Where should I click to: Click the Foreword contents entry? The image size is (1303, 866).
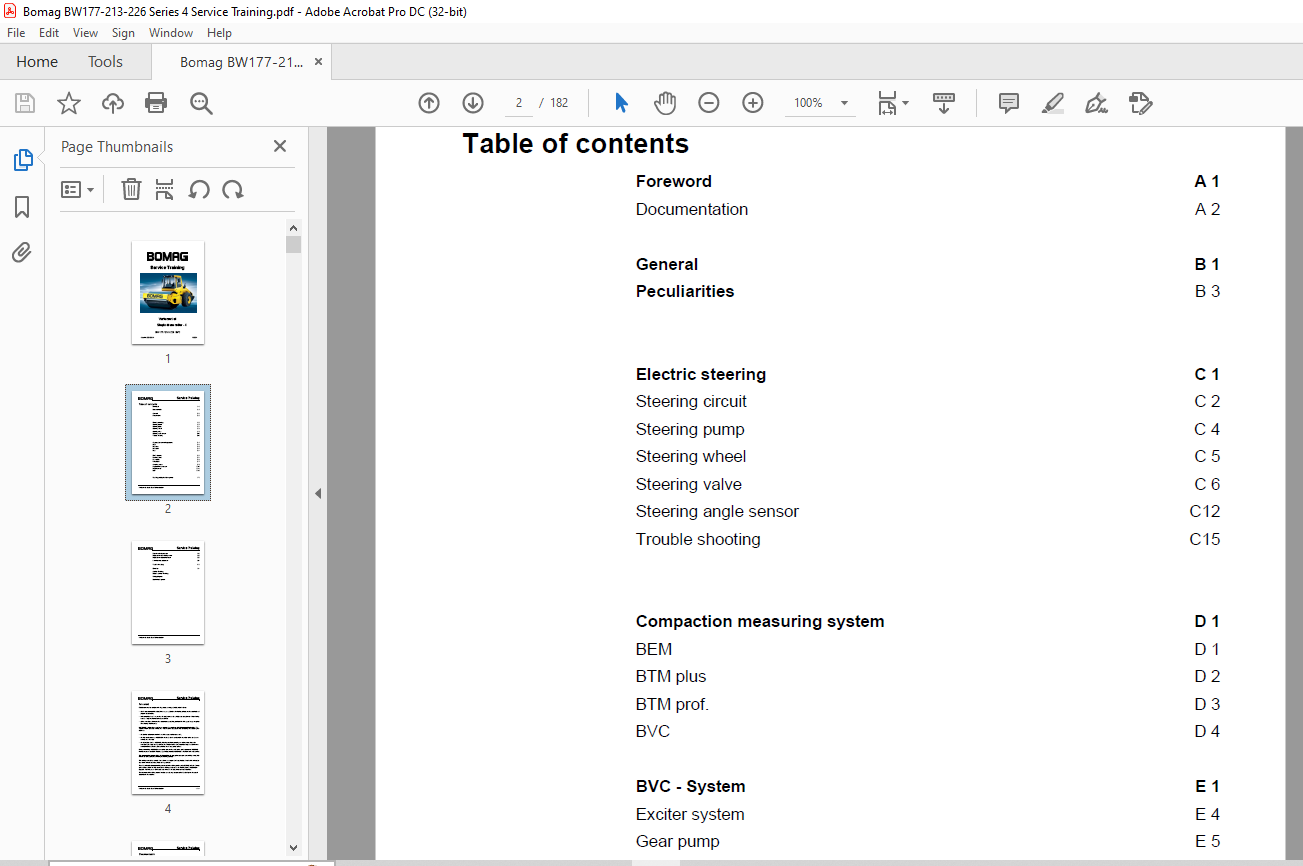point(674,181)
